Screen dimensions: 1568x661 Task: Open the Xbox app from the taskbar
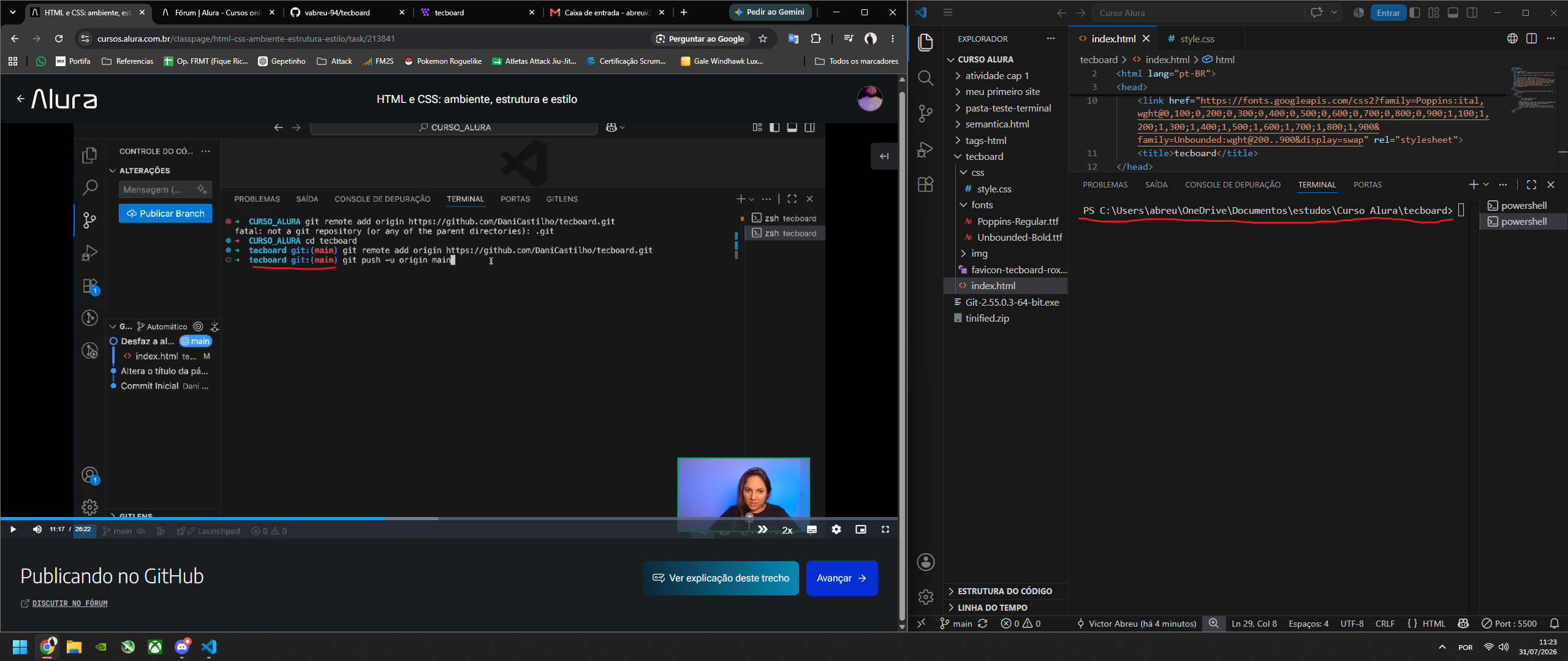[x=155, y=646]
